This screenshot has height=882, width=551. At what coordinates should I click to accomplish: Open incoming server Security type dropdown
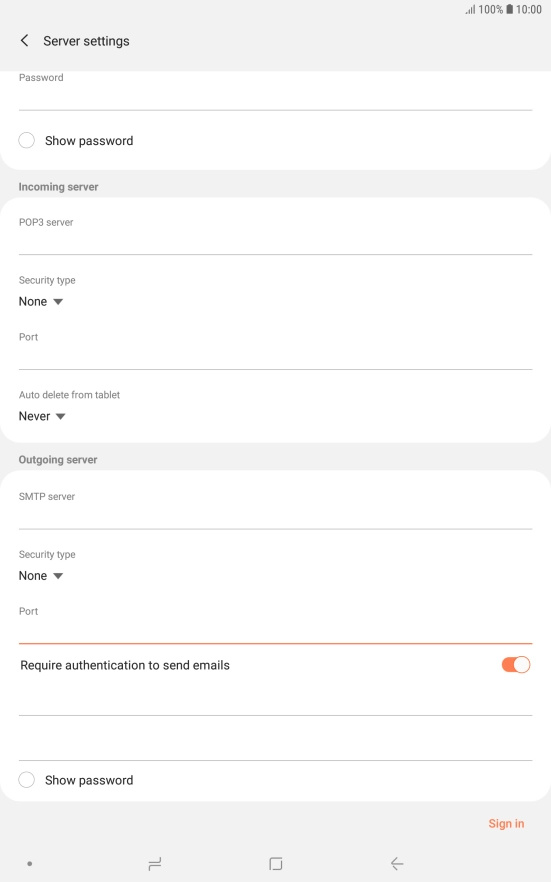(x=41, y=302)
